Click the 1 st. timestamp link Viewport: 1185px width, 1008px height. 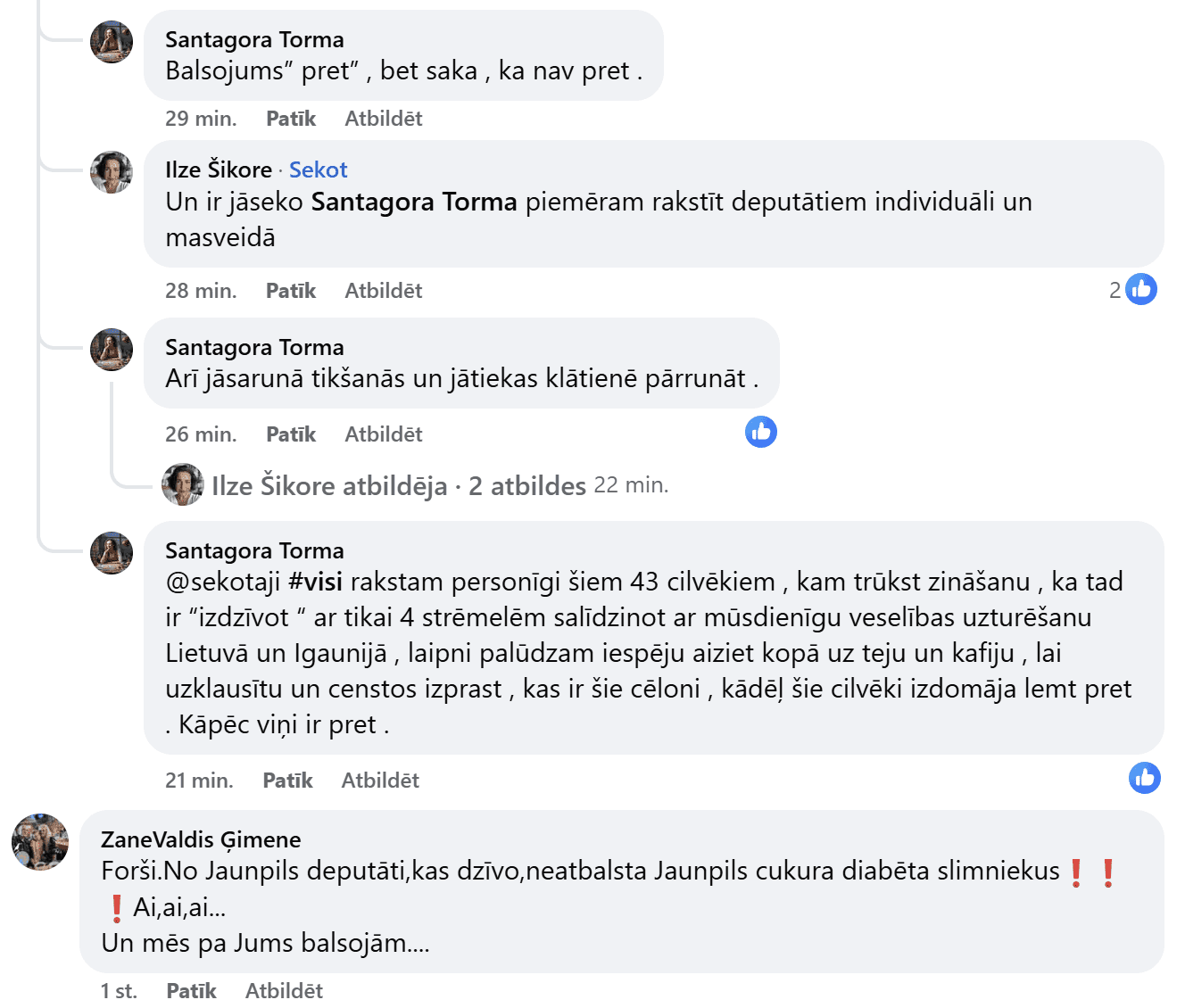pyautogui.click(x=119, y=991)
